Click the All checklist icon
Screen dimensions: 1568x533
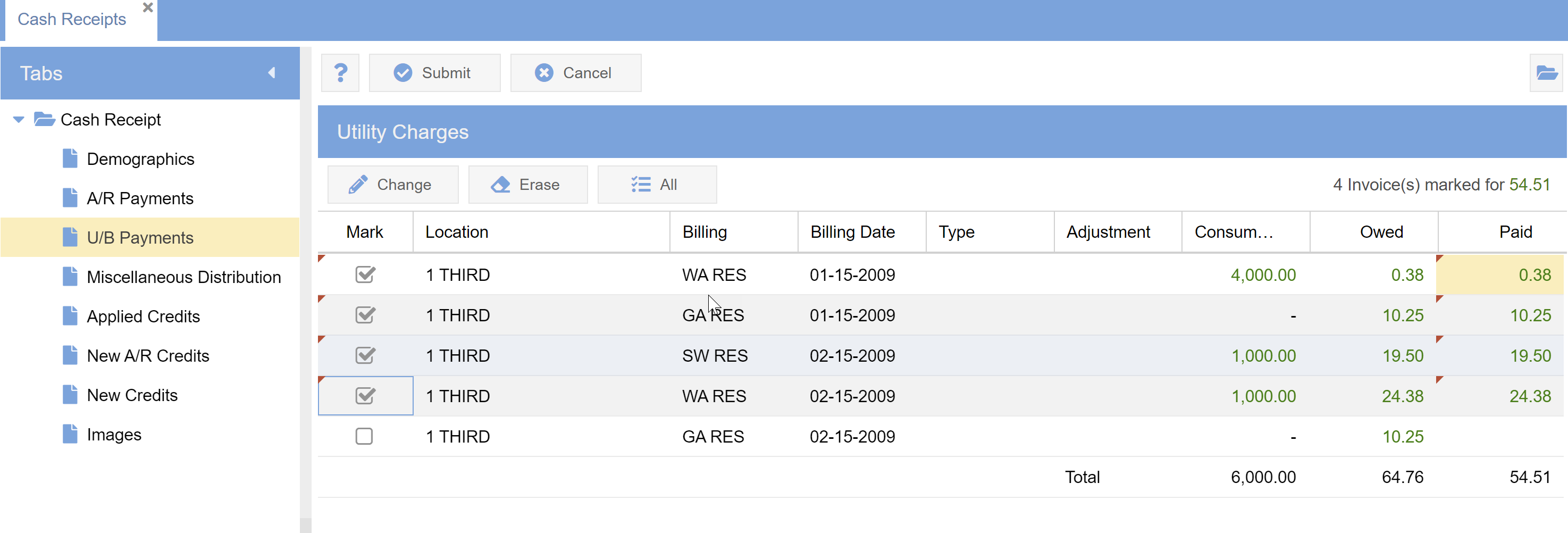click(x=641, y=185)
